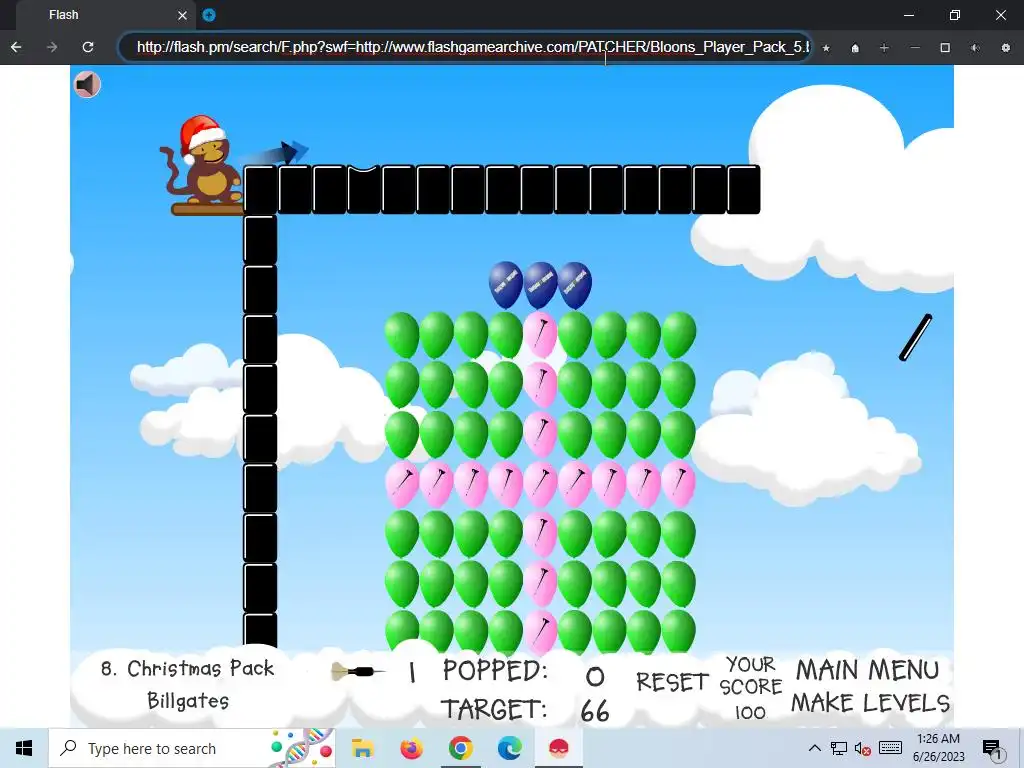The height and width of the screenshot is (768, 1024).
Task: Open Google Chrome from taskbar
Action: click(x=460, y=748)
